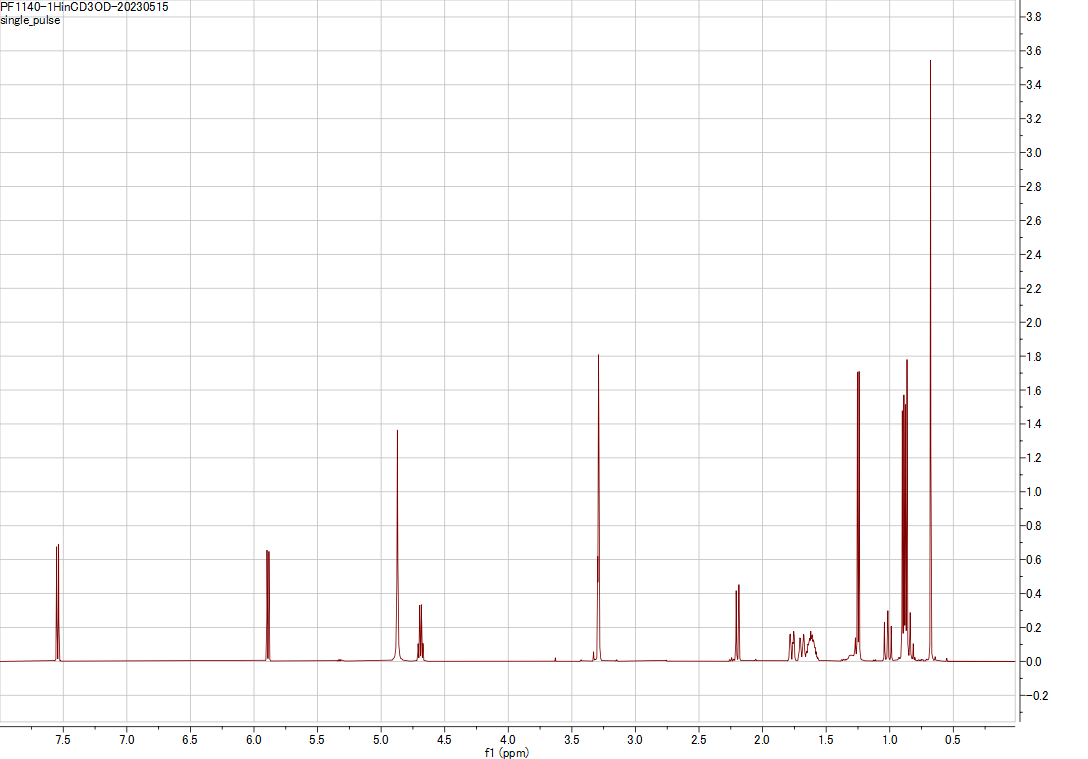Click the solvent peak at 3.3 ppm
Viewport: 1088px width, 759px height.
pos(598,450)
